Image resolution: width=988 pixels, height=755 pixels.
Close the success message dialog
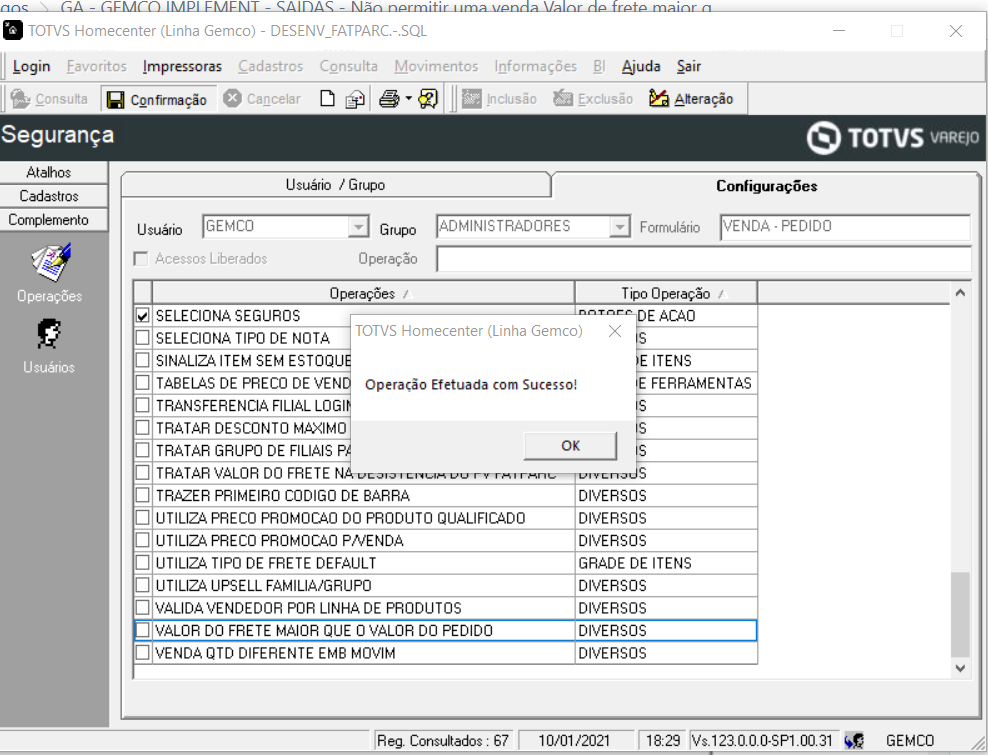click(616, 331)
